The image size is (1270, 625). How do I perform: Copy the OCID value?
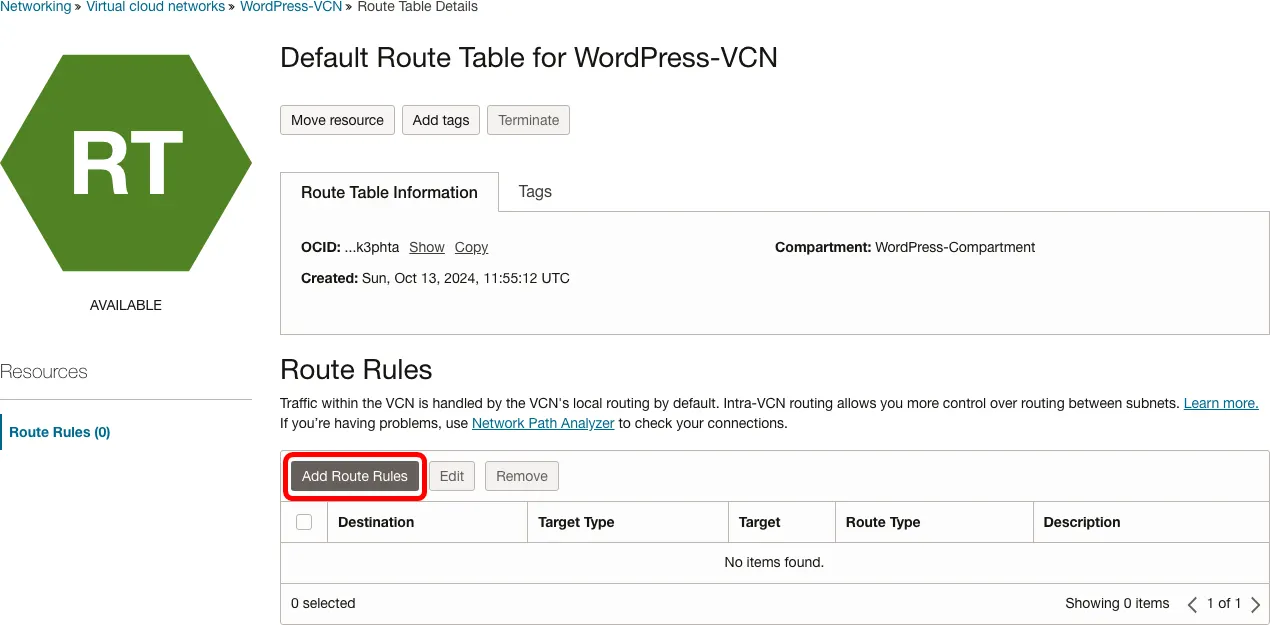pyautogui.click(x=471, y=247)
